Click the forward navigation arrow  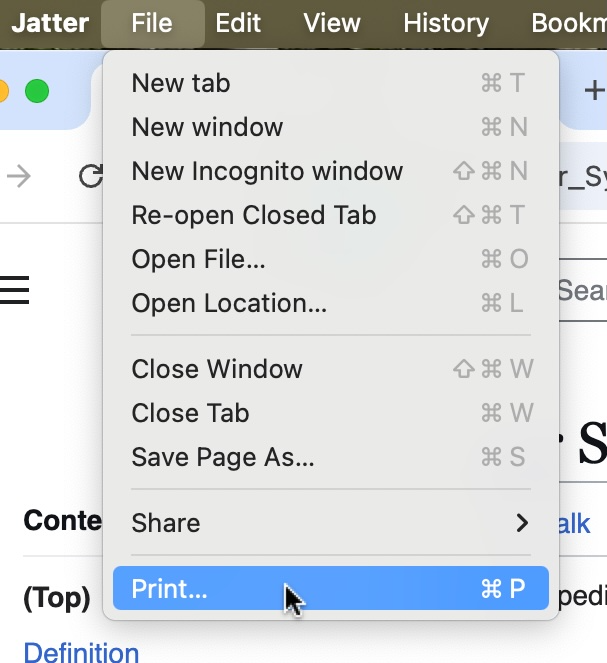pos(19,177)
